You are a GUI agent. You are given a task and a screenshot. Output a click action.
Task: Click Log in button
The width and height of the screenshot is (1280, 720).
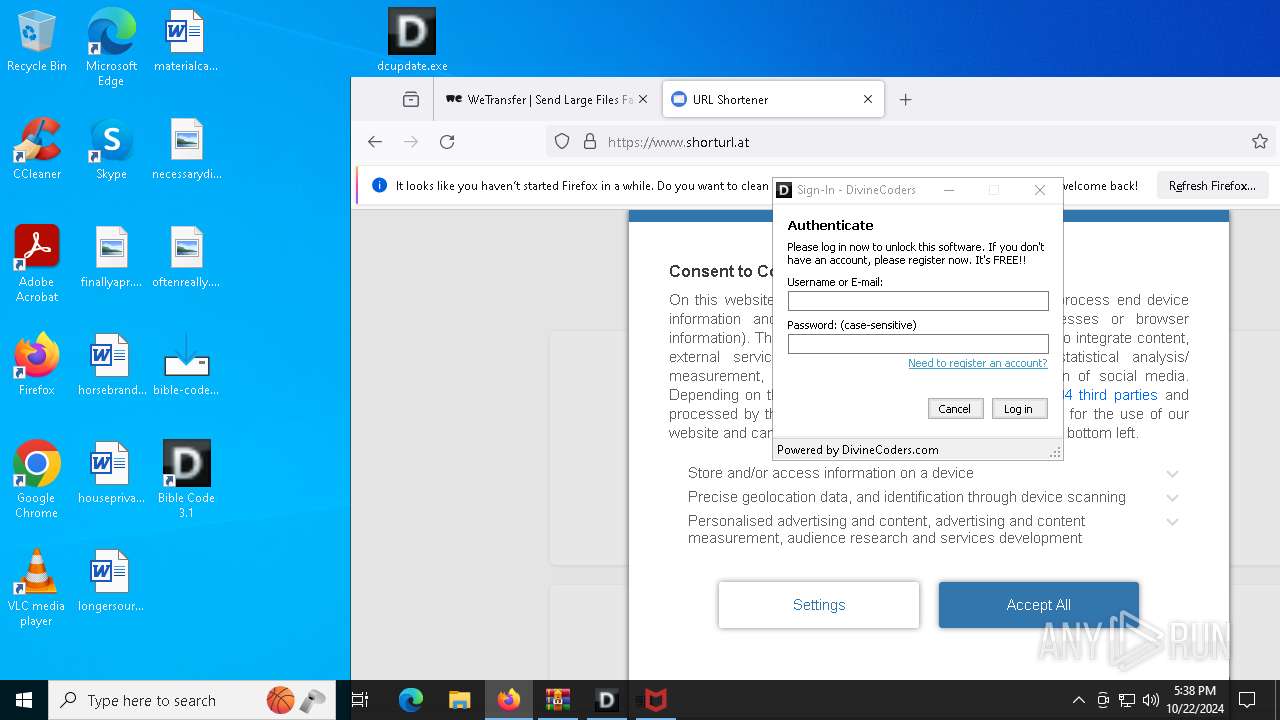1019,408
